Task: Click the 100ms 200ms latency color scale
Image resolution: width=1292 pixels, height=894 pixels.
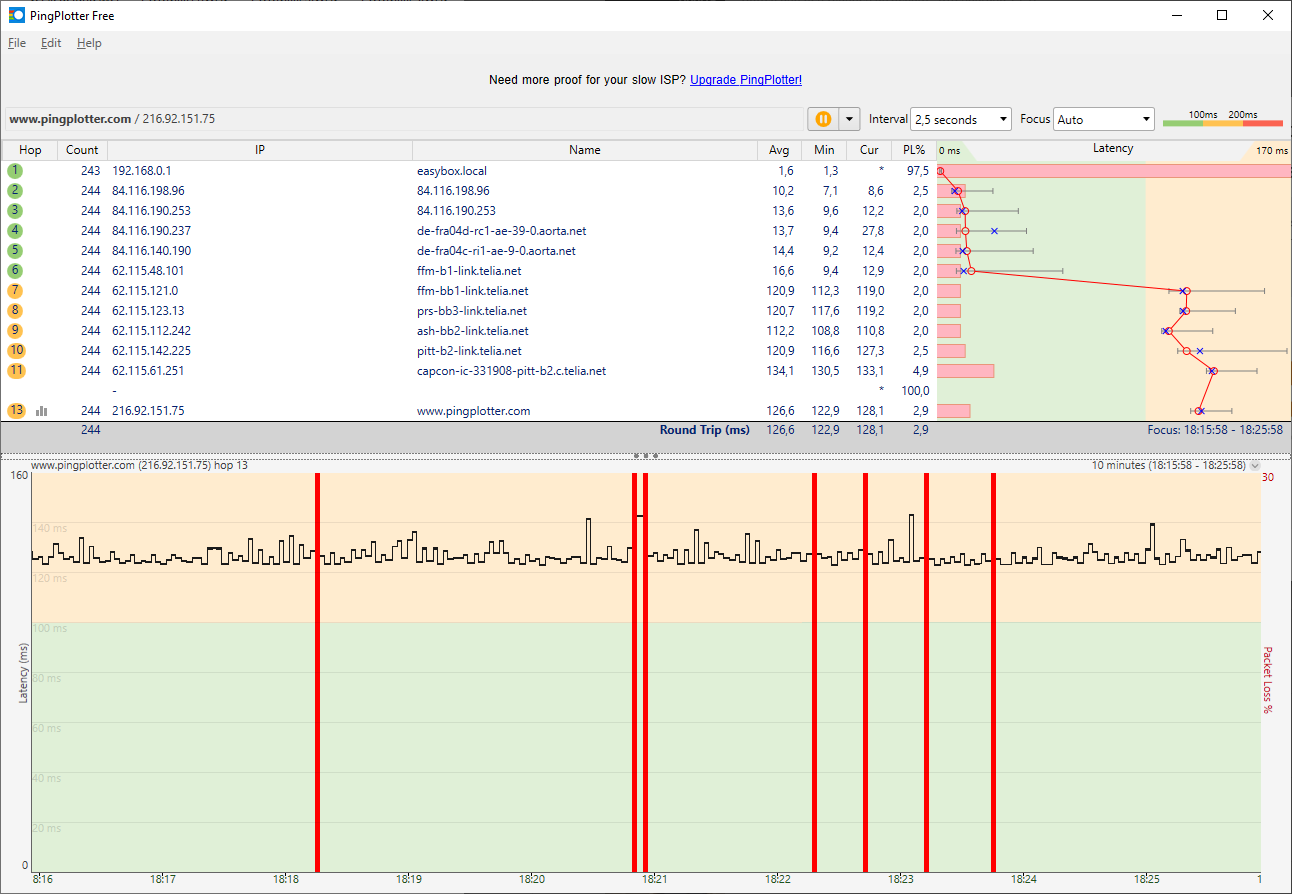Action: (x=1222, y=119)
